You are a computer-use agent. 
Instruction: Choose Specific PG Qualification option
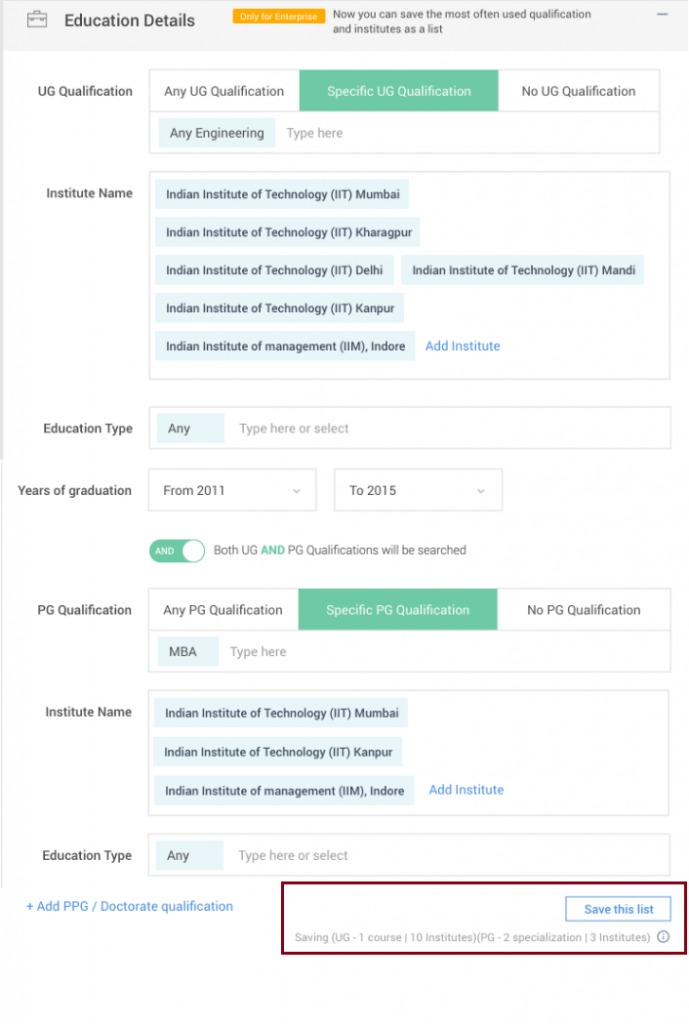click(x=398, y=609)
